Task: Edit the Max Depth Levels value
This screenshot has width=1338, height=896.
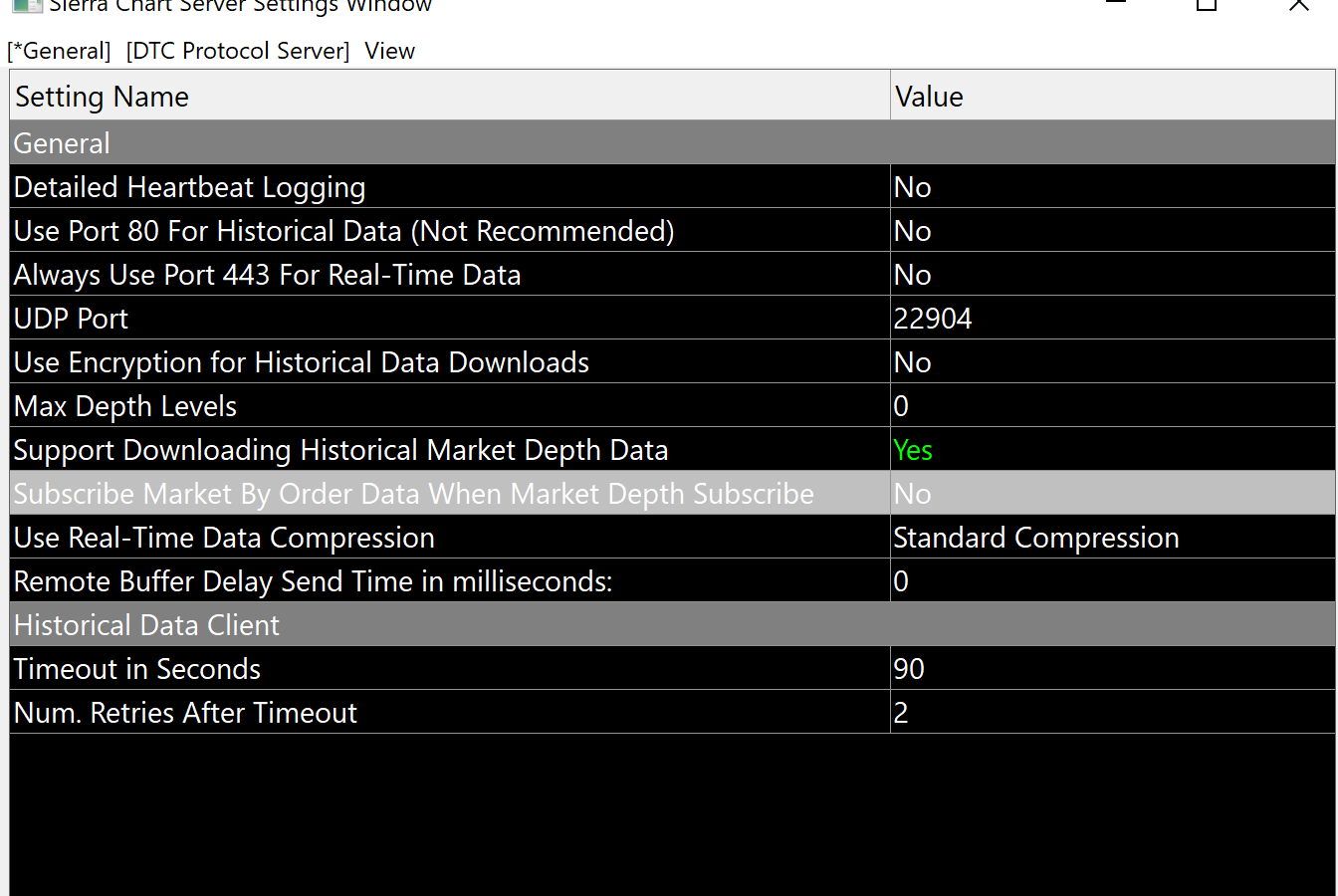Action: coord(901,406)
